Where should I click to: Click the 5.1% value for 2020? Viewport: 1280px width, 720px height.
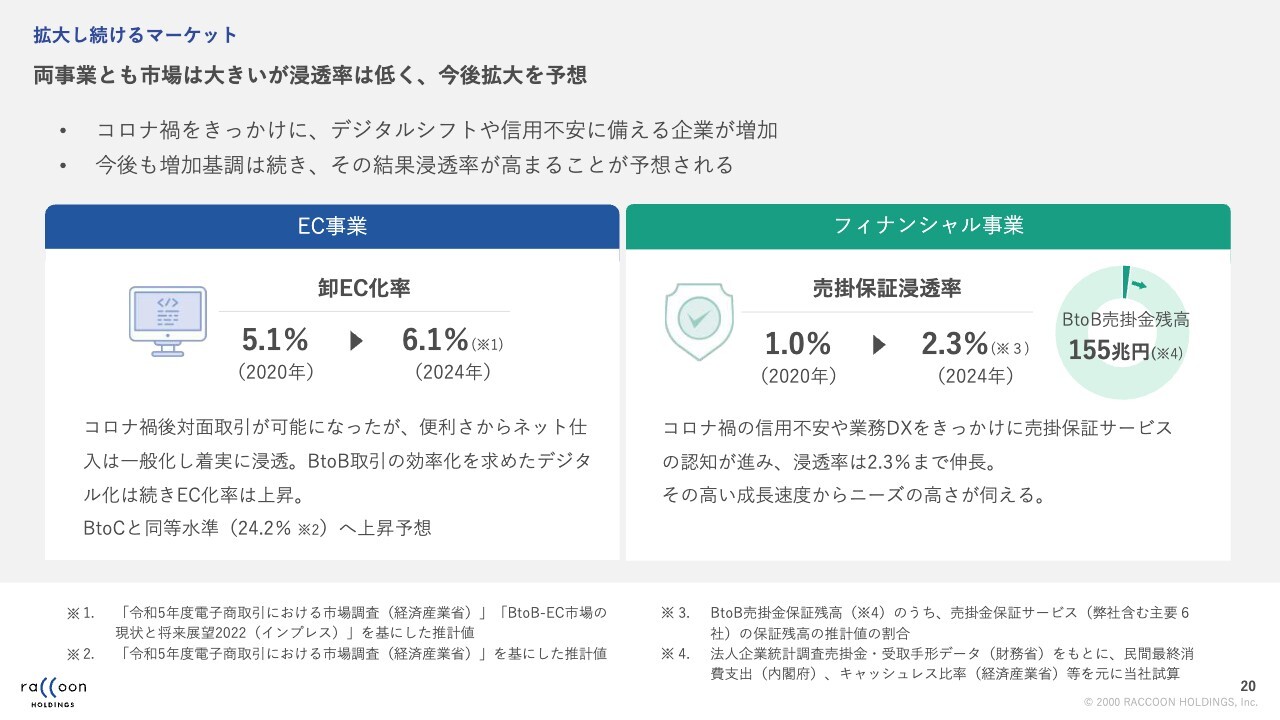pos(275,340)
